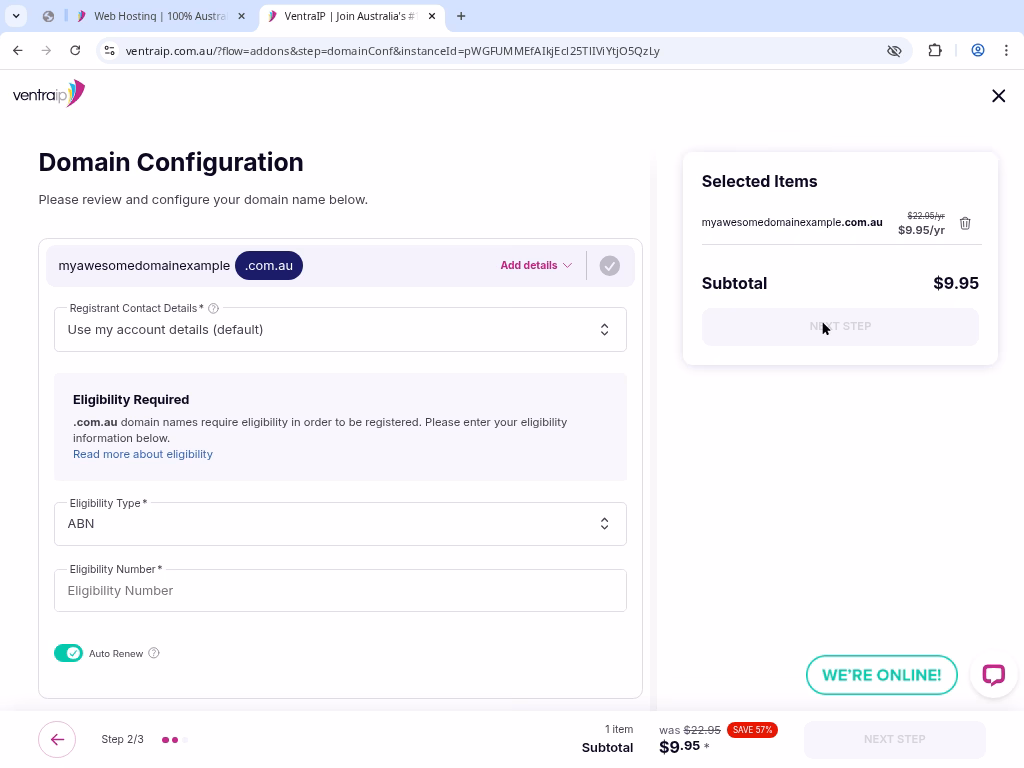This screenshot has height=768, width=1024.
Task: Click the We're Online chat banner
Action: coord(881,675)
